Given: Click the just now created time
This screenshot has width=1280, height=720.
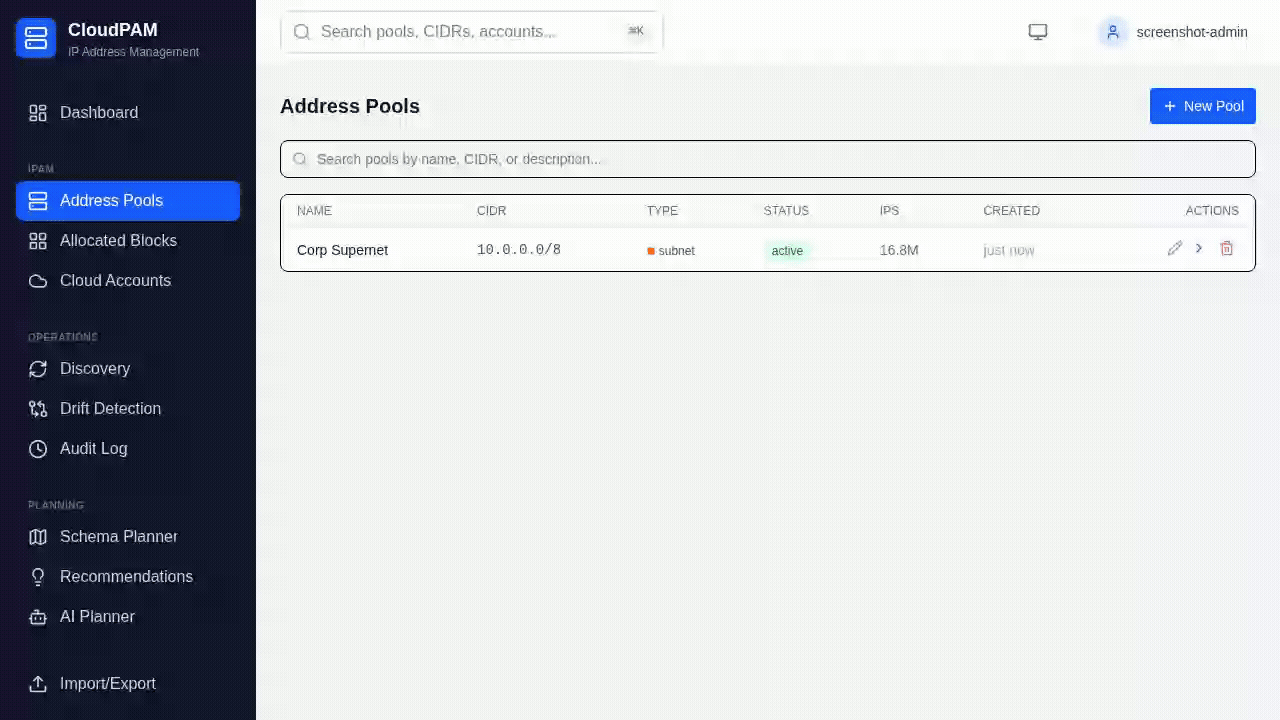Looking at the screenshot, I should (x=1009, y=250).
